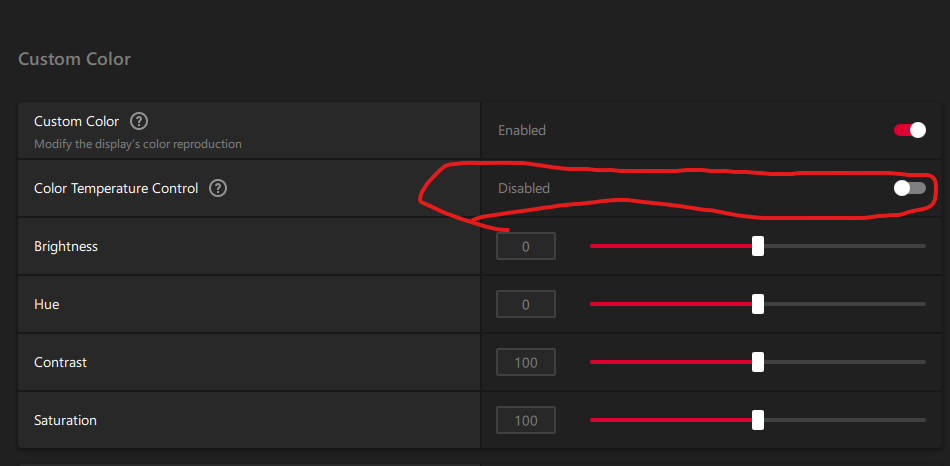Click the Saturation value input field
Image resolution: width=950 pixels, height=466 pixels.
(x=526, y=421)
